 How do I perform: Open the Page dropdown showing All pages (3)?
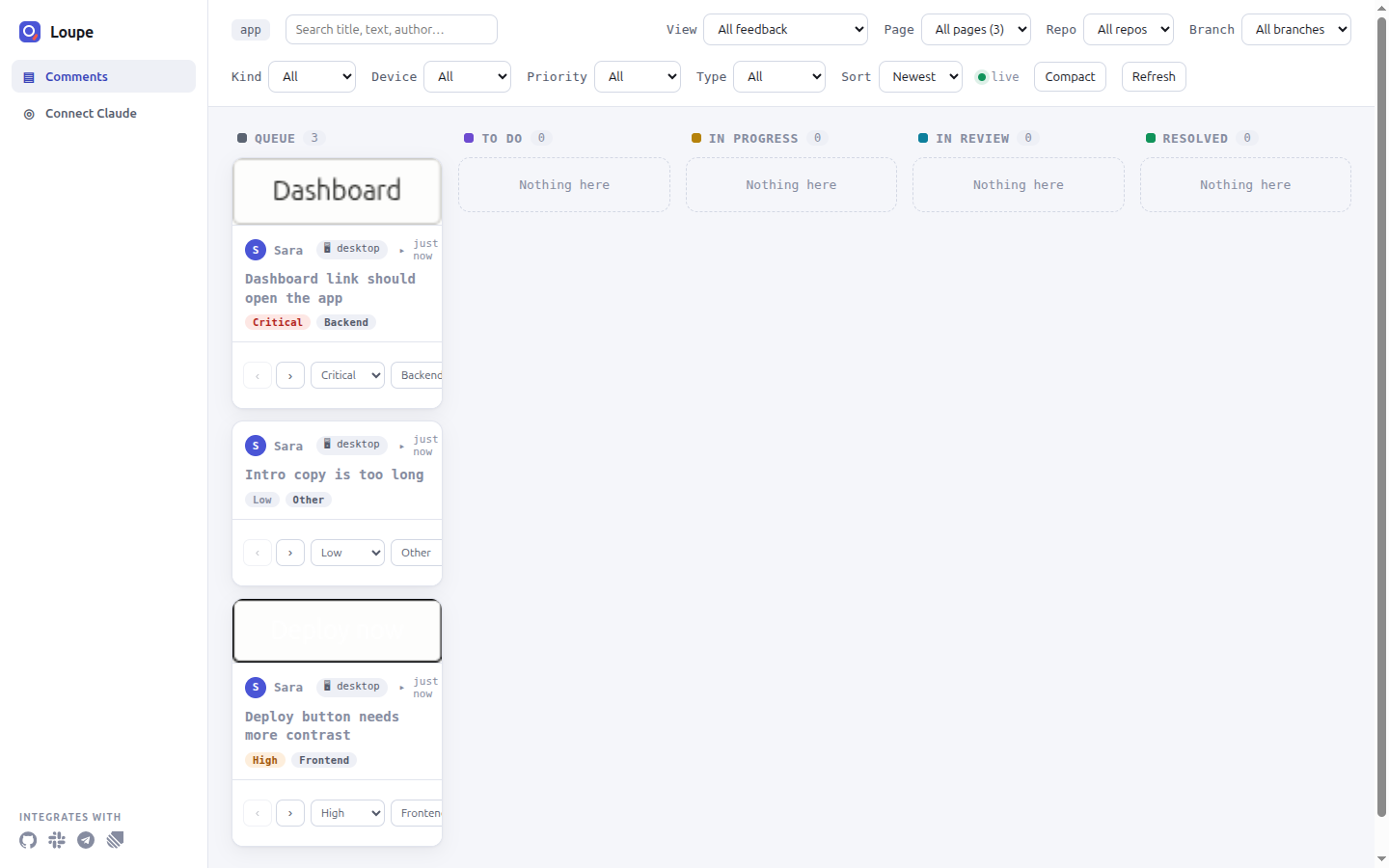976,29
